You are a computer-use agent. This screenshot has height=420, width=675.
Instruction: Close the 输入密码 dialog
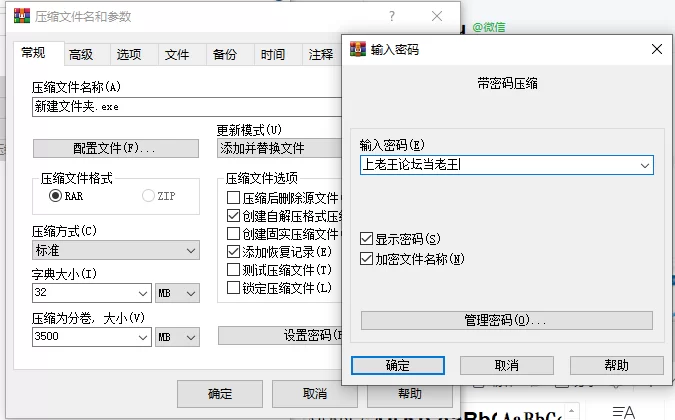pos(656,49)
